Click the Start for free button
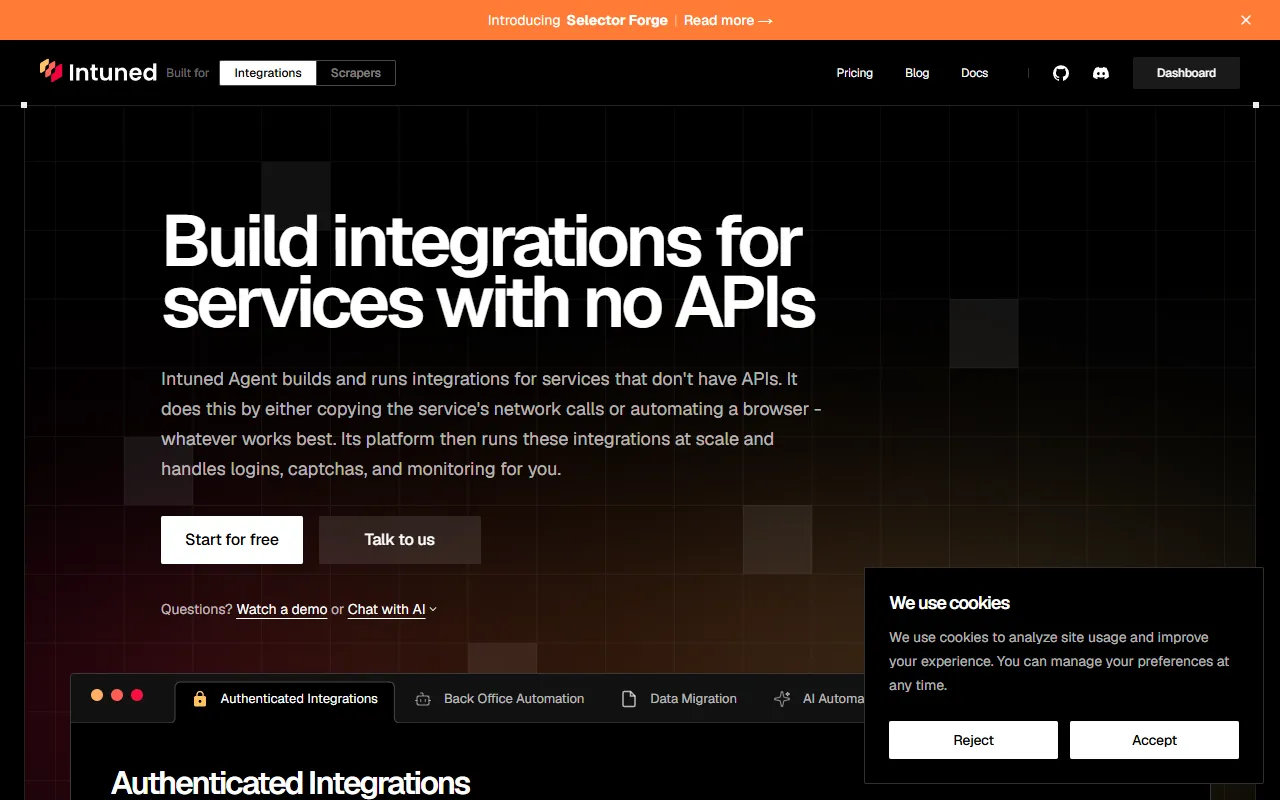The image size is (1280, 800). [x=232, y=540]
